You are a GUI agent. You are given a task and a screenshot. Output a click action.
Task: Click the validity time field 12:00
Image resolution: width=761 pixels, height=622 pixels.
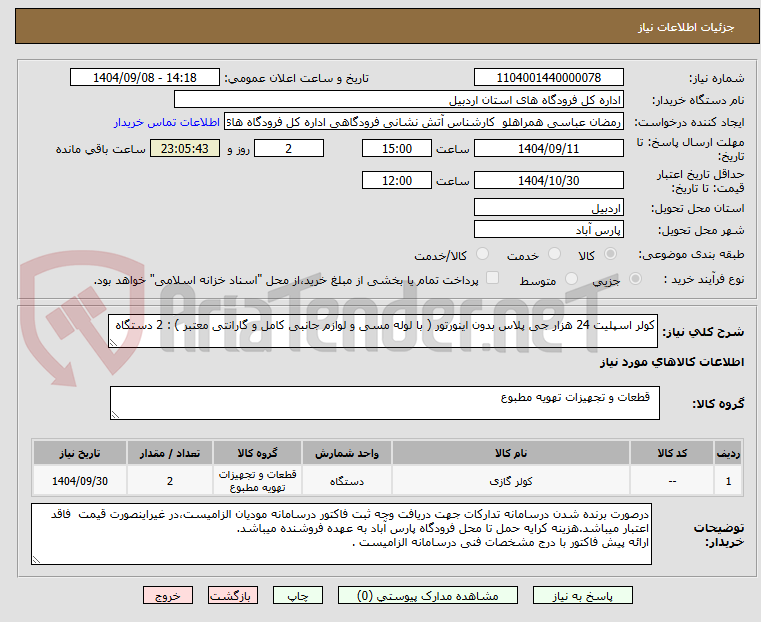pos(397,180)
